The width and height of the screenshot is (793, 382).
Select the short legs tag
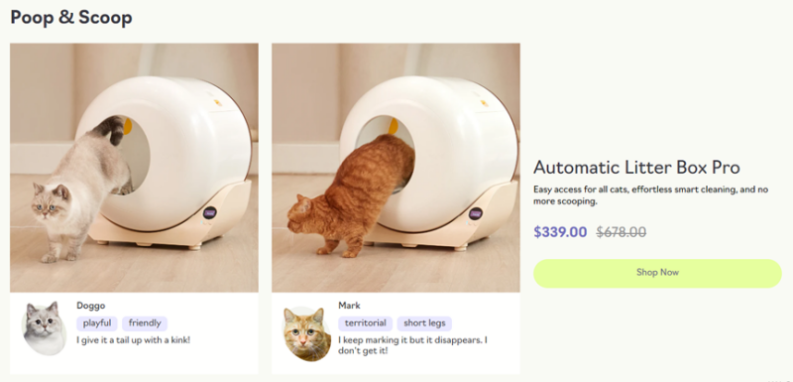(424, 323)
